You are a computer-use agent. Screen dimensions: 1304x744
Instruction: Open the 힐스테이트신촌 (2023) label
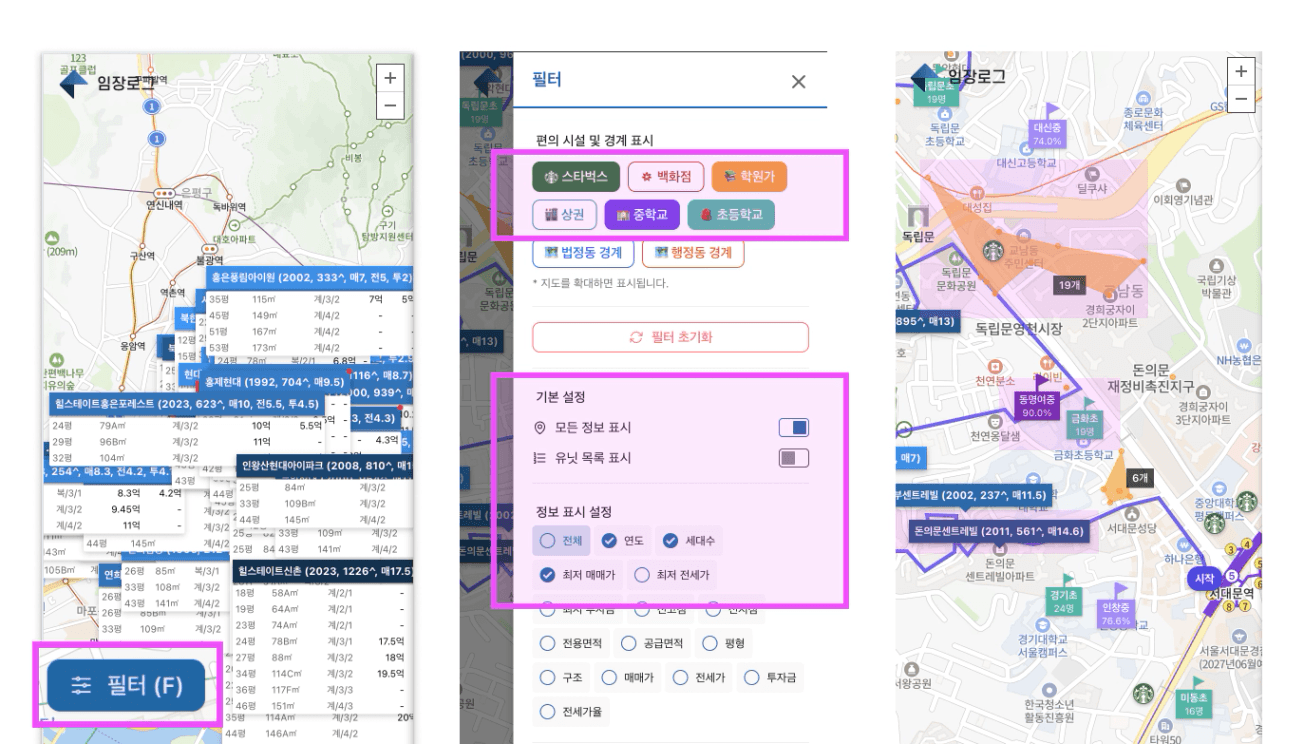323,571
